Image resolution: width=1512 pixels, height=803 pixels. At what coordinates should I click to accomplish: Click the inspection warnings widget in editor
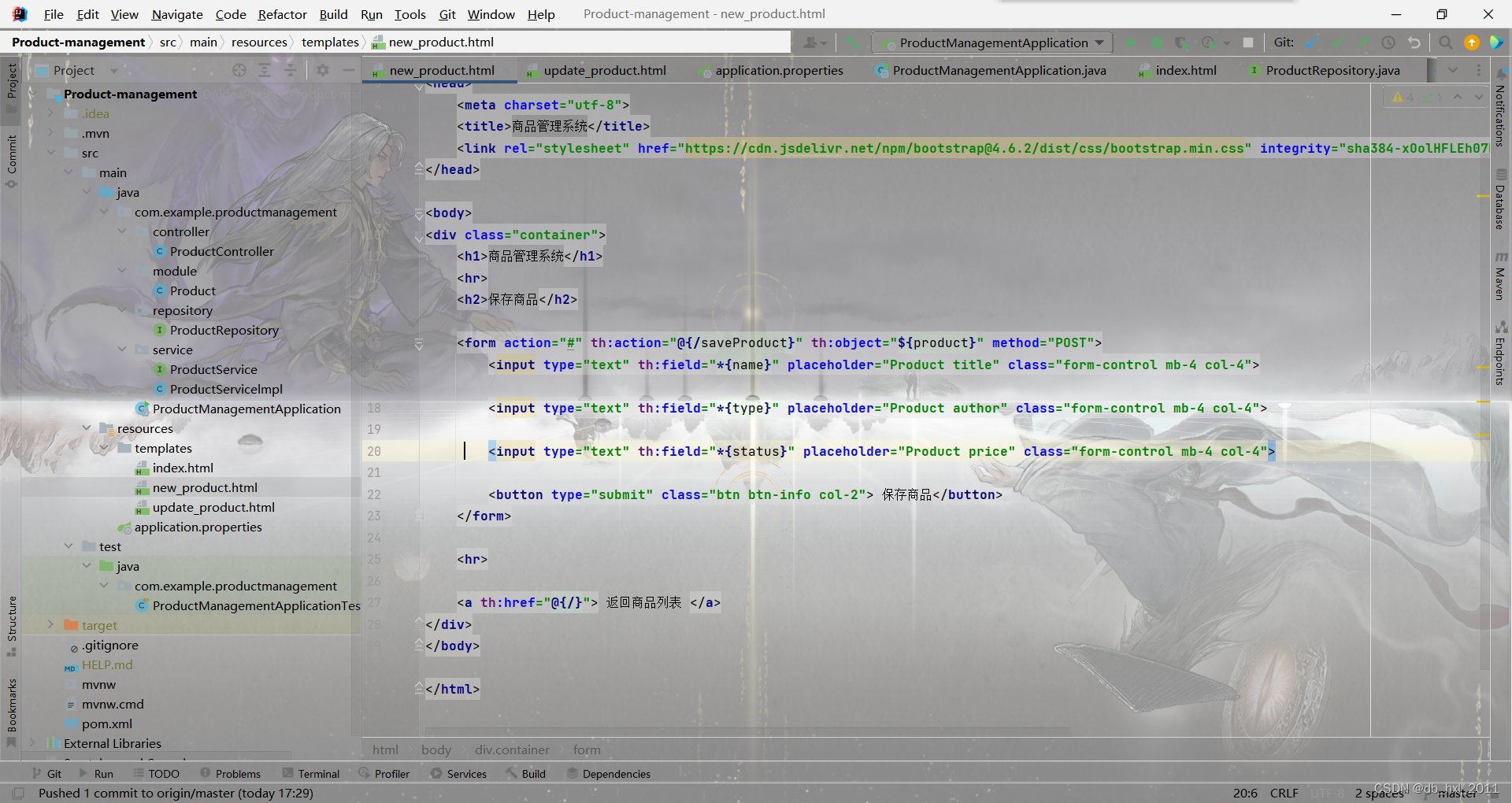[1417, 97]
